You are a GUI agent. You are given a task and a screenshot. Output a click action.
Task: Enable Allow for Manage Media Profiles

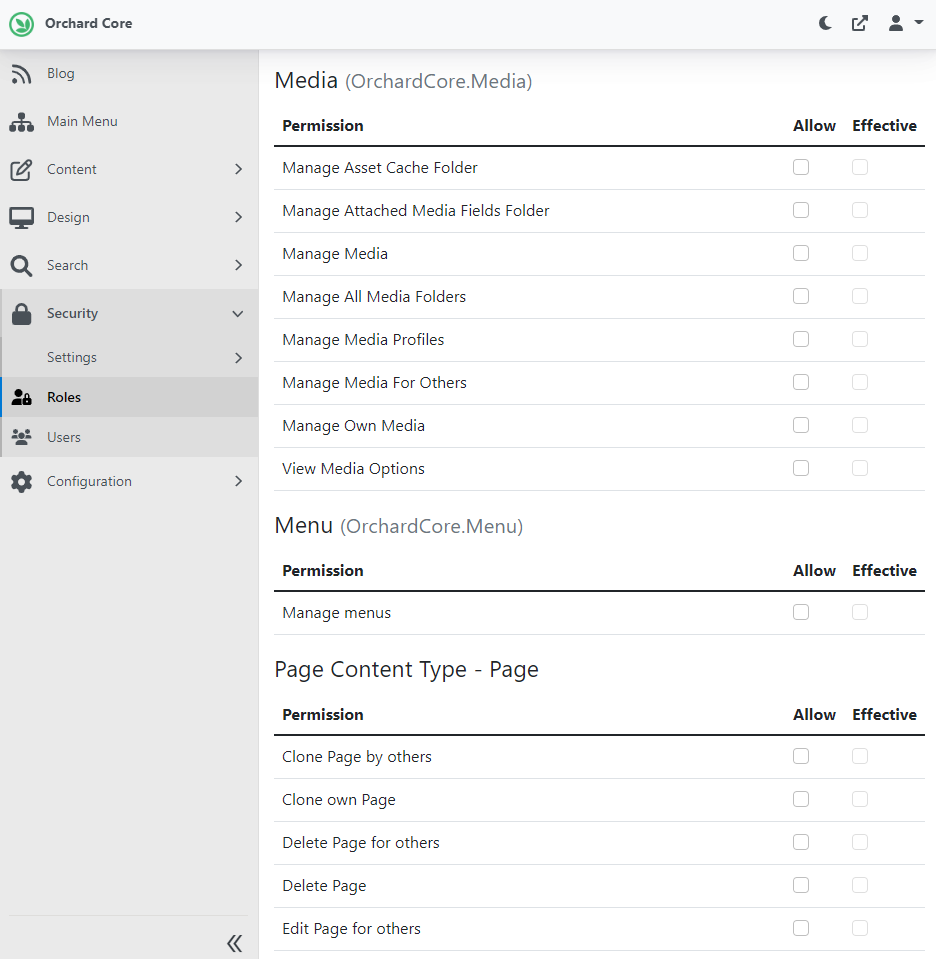801,339
